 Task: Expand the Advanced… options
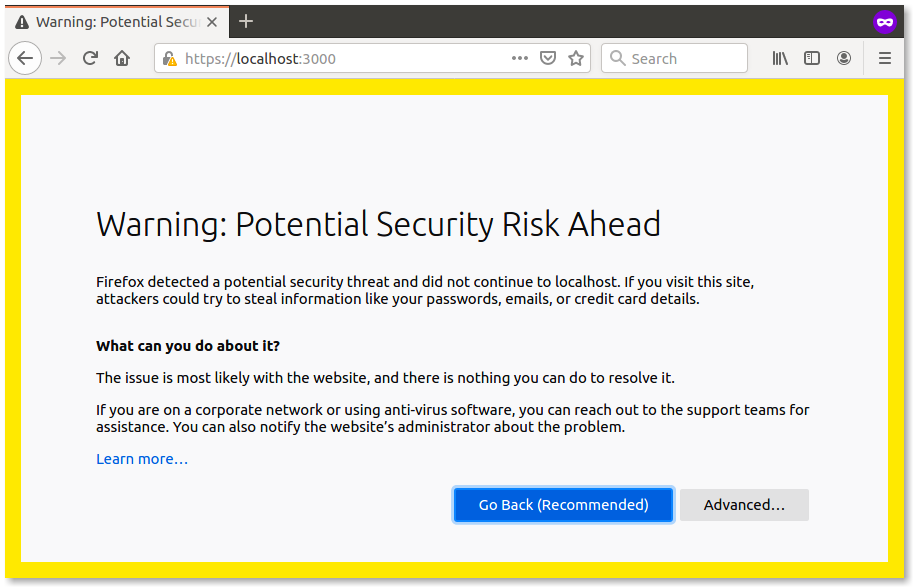pos(744,505)
